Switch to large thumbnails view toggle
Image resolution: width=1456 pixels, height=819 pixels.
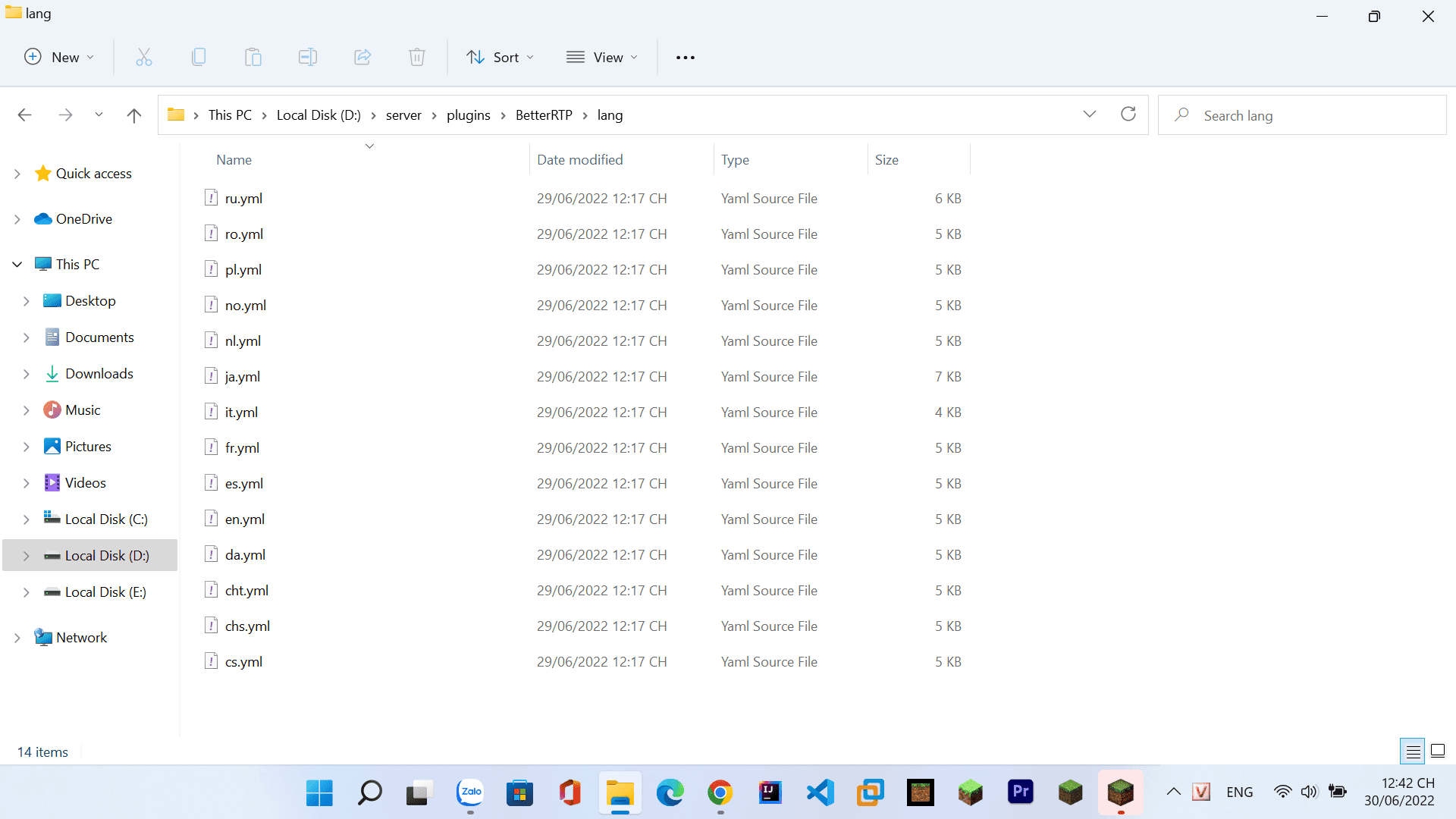click(1438, 752)
